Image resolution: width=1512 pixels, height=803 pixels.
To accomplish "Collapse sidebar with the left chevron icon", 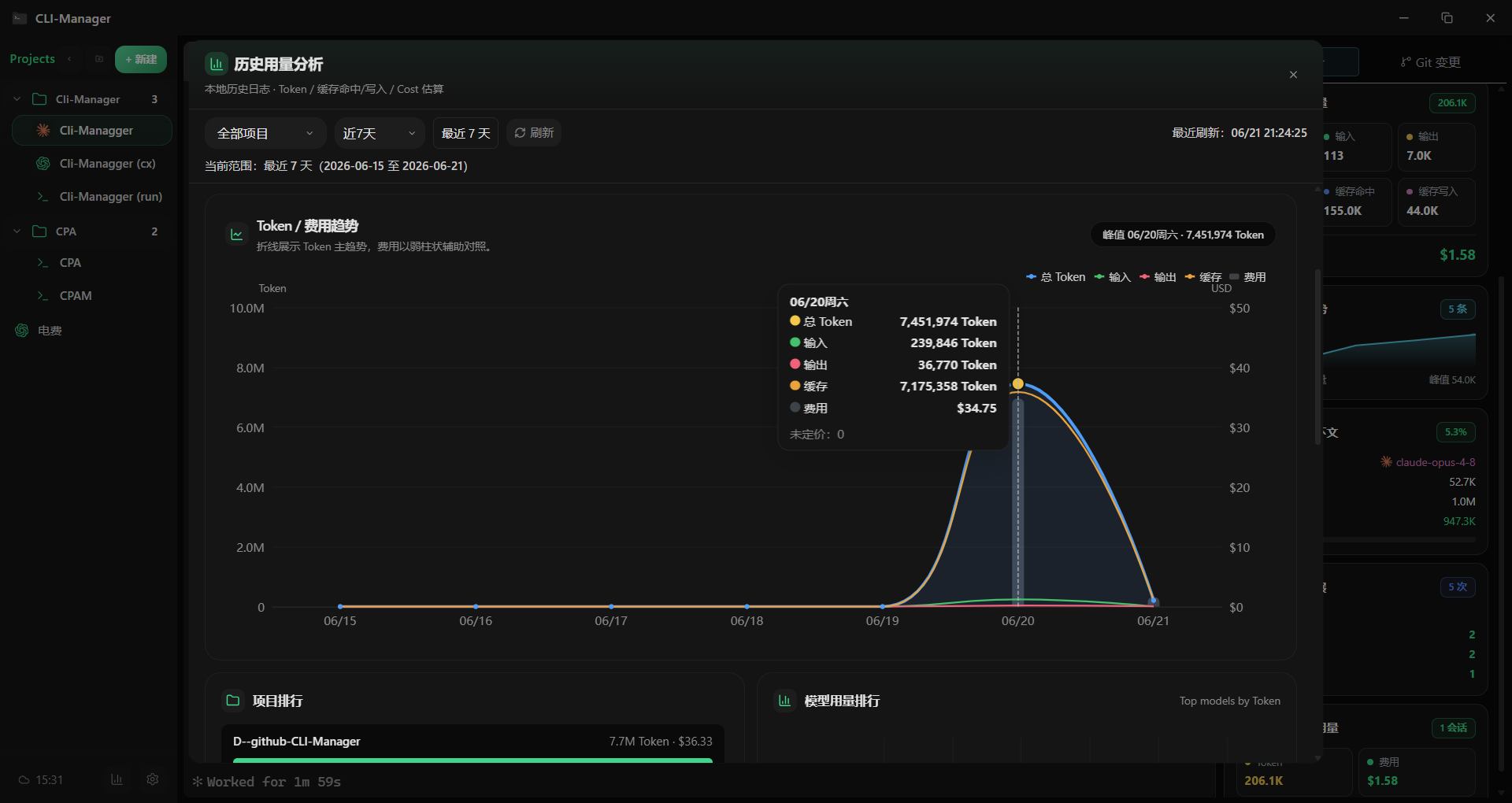I will pos(69,59).
